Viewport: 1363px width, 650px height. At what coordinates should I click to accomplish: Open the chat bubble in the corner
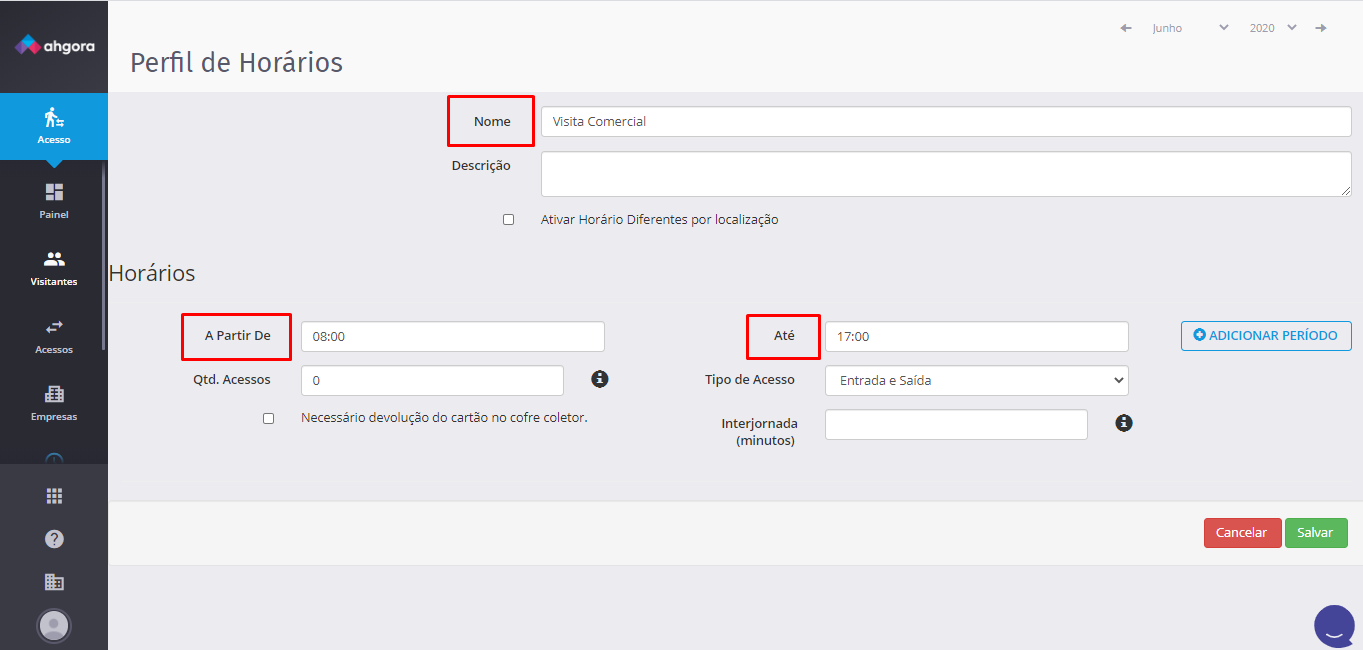point(1333,625)
